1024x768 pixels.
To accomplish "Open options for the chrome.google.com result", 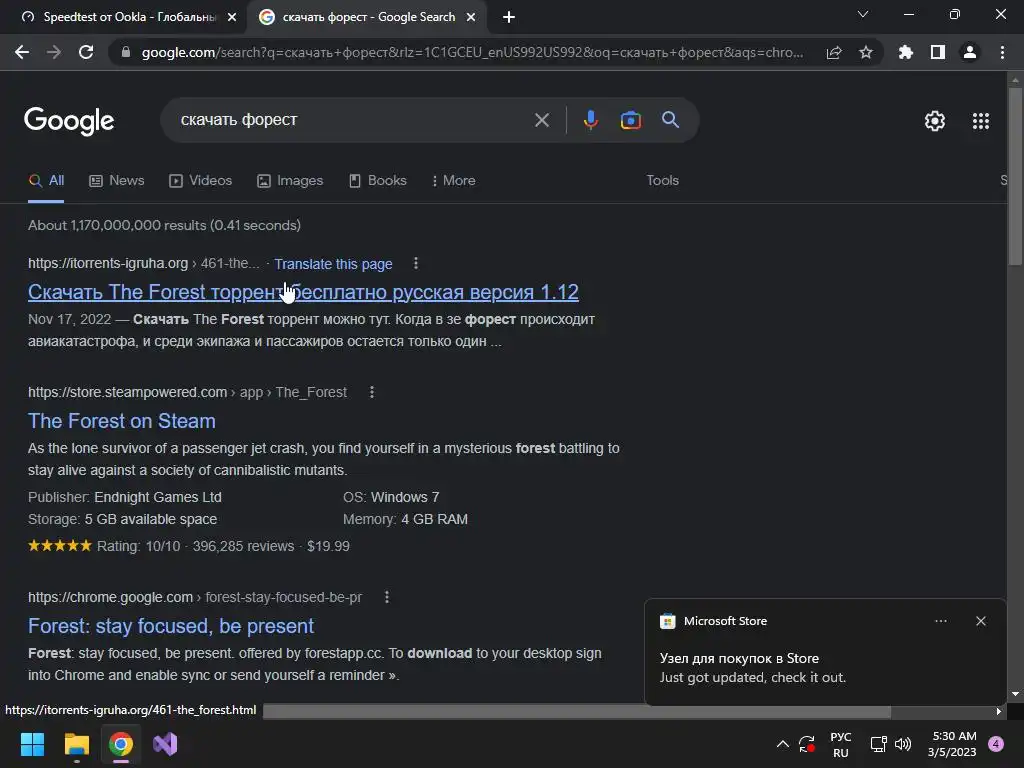I will coord(387,597).
